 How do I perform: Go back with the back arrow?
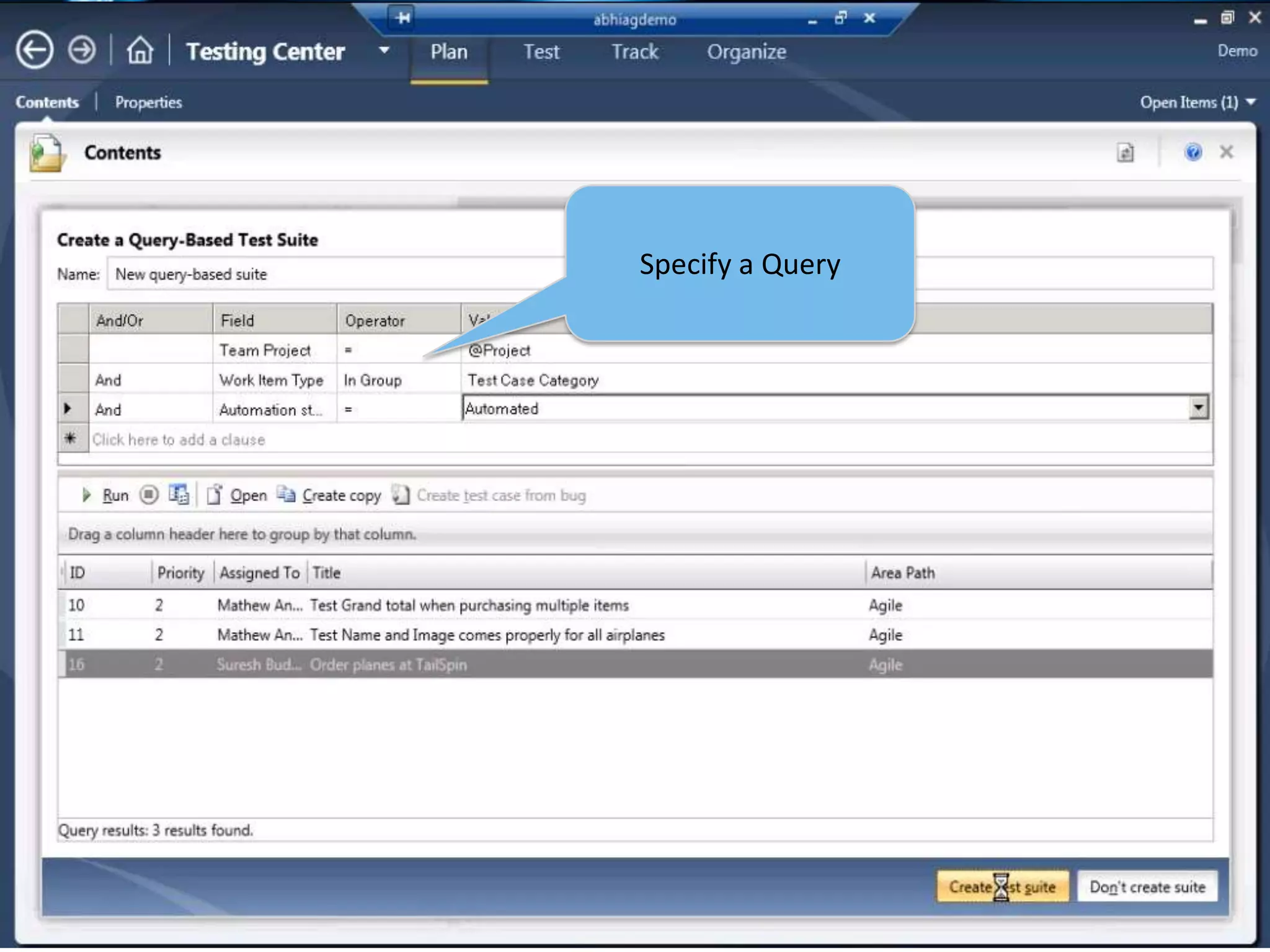[x=35, y=50]
